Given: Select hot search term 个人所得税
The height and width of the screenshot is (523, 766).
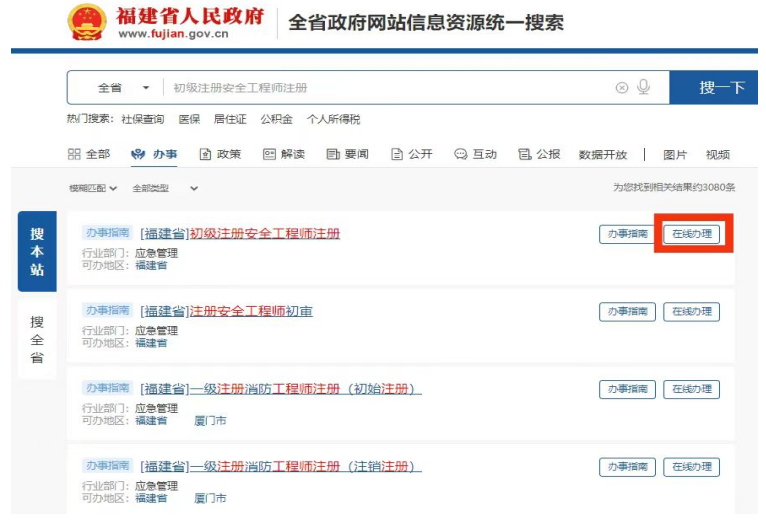Looking at the screenshot, I should coord(333,119).
